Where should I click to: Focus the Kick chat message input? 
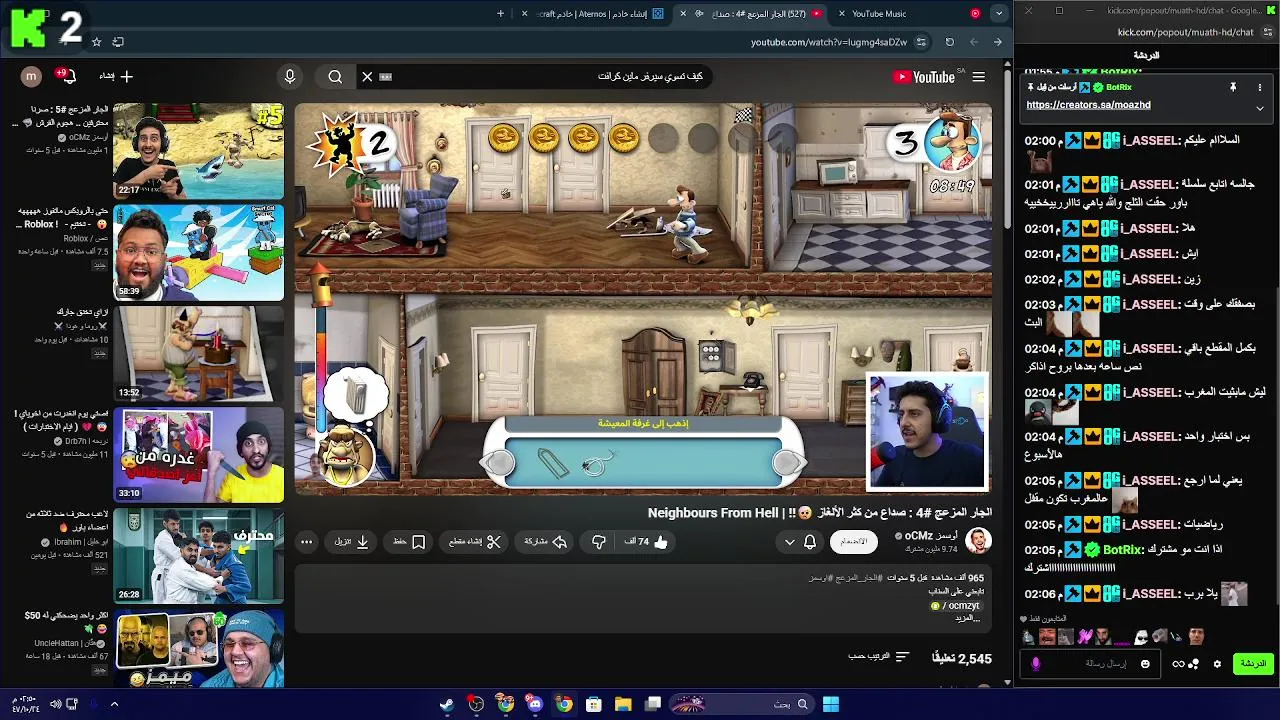click(x=1090, y=664)
